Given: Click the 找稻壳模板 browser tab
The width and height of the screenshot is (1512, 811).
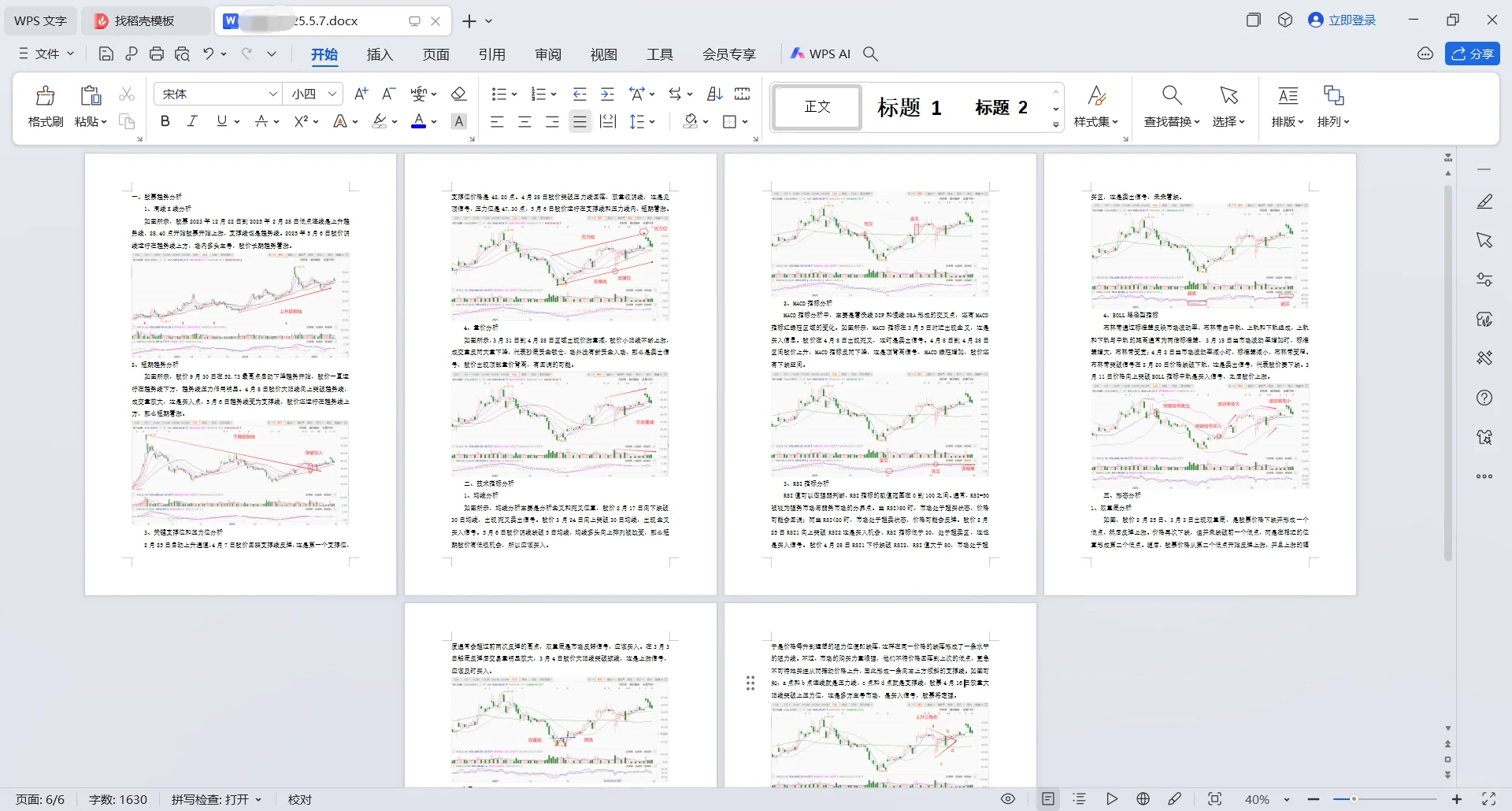Looking at the screenshot, I should pos(144,20).
